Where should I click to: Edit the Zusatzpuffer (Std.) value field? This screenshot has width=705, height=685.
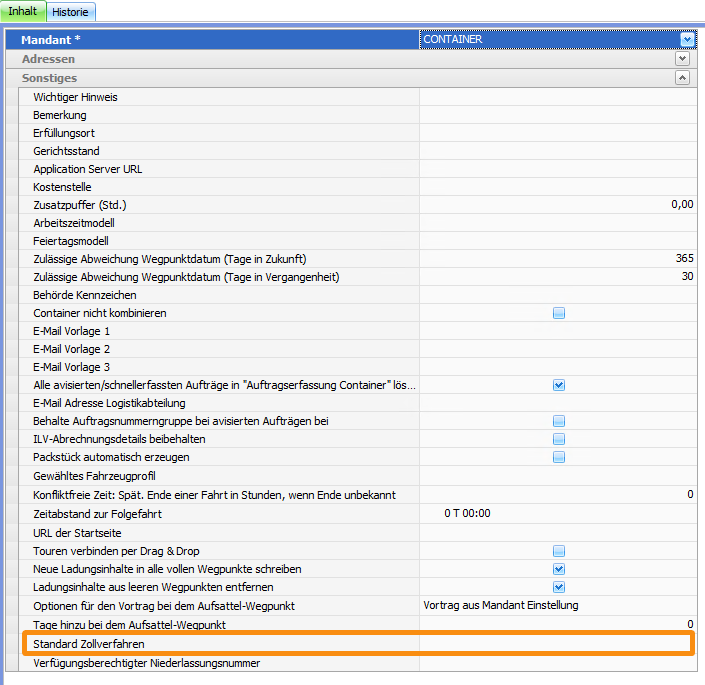pyautogui.click(x=556, y=204)
